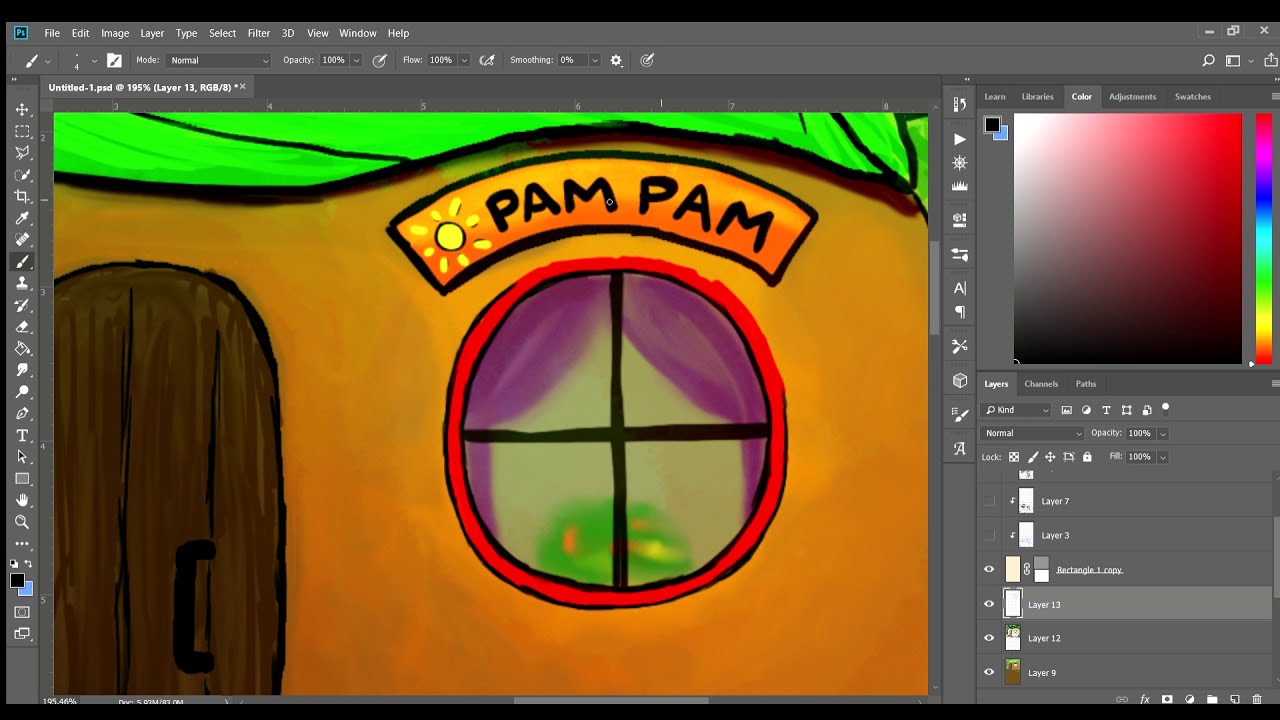Lock all with the padlock icon

[x=1087, y=457]
